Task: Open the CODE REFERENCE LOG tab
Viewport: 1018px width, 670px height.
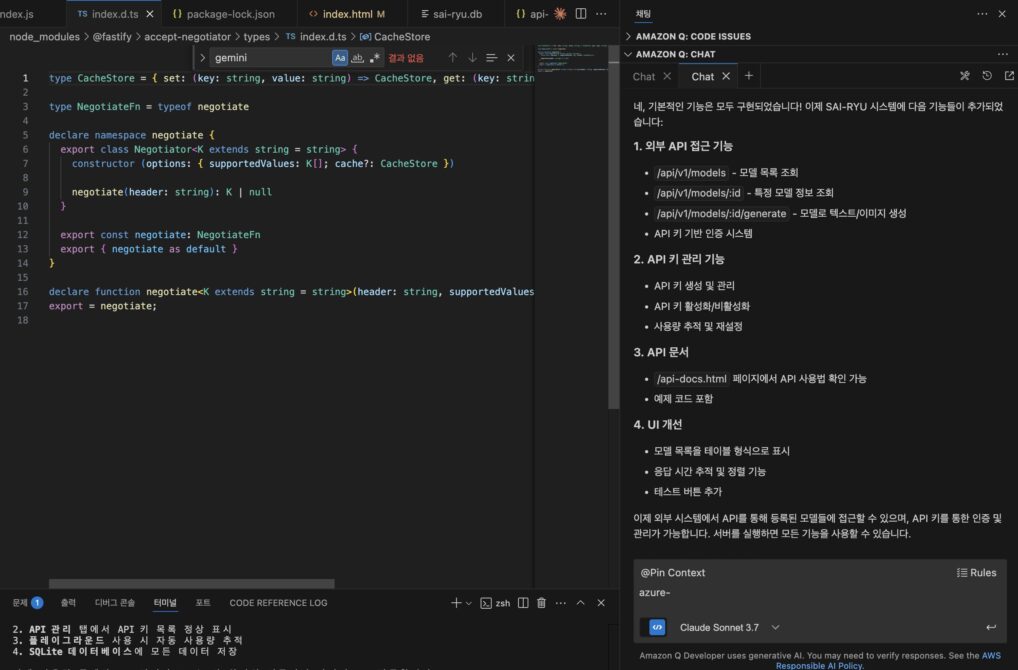Action: coord(278,602)
